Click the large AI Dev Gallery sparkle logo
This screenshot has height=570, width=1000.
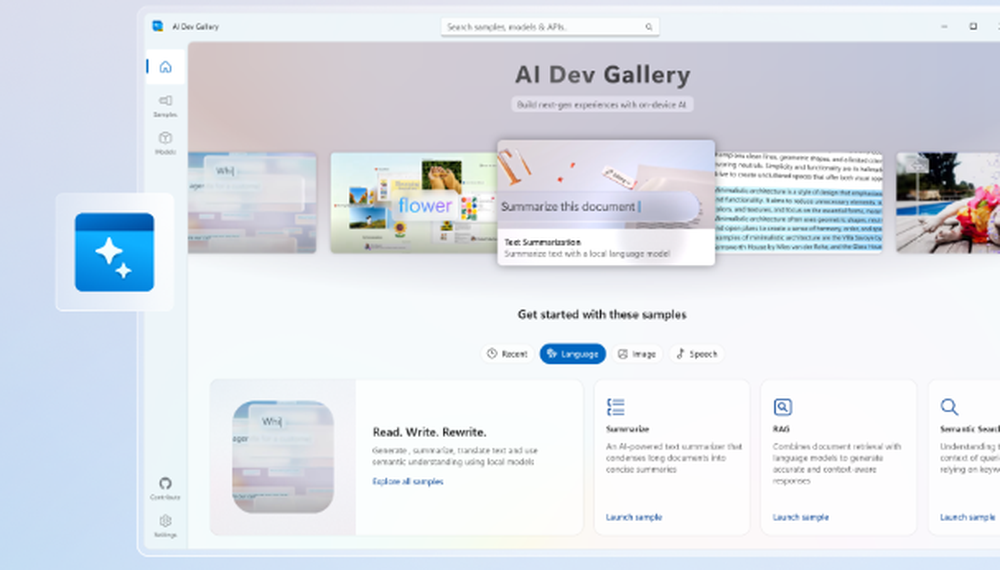click(114, 252)
